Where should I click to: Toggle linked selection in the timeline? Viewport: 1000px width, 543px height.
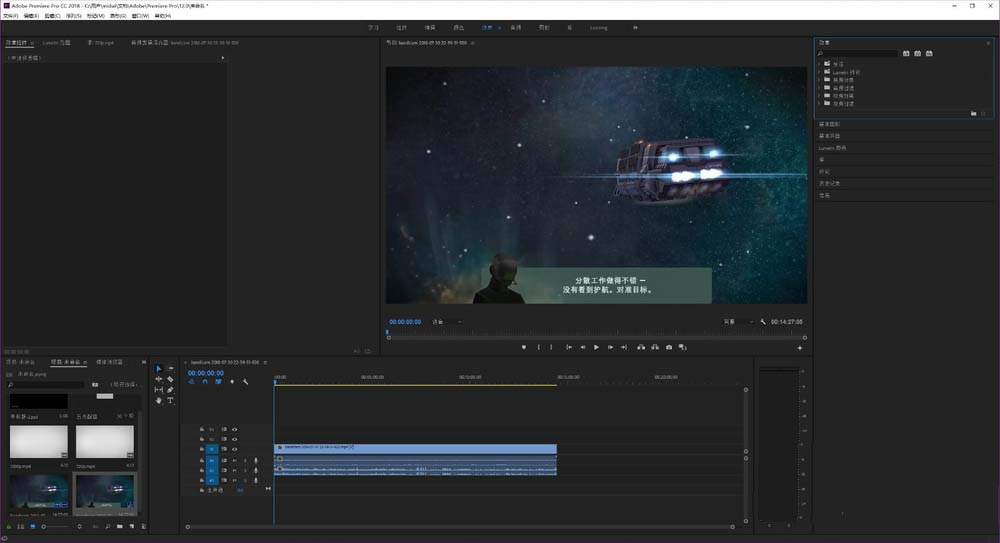(x=218, y=382)
